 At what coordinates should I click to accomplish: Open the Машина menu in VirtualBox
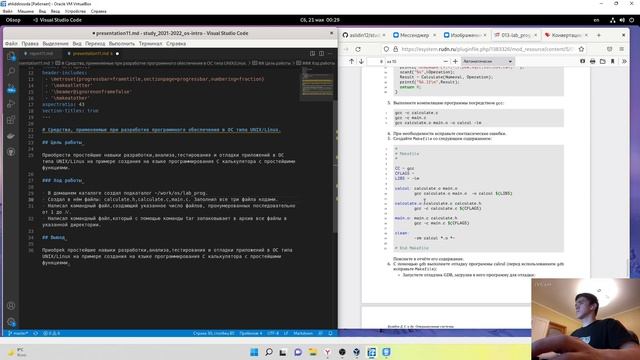pyautogui.click(x=26, y=11)
